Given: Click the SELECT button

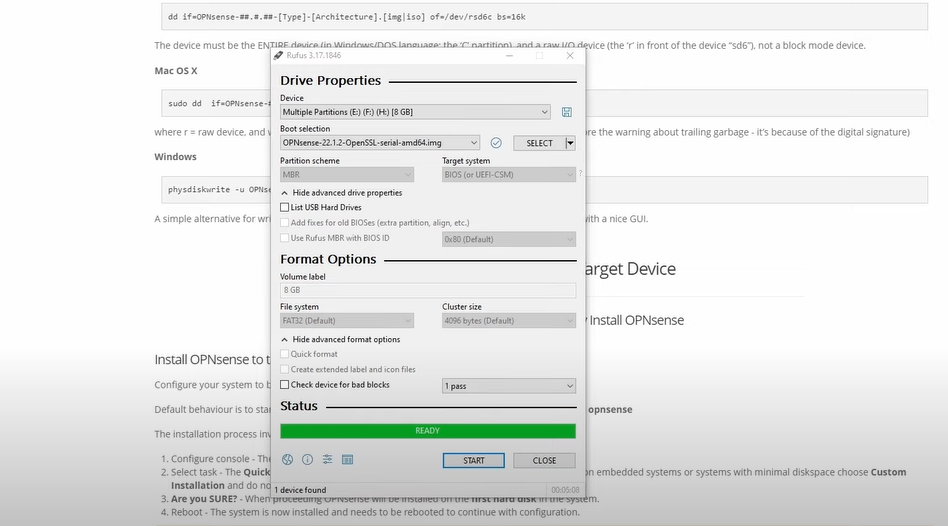Looking at the screenshot, I should pos(539,143).
